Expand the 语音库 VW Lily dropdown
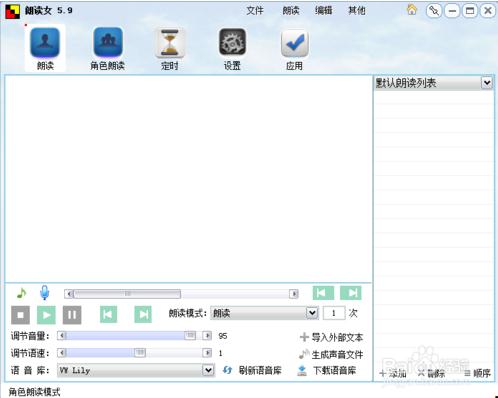 pyautogui.click(x=208, y=370)
